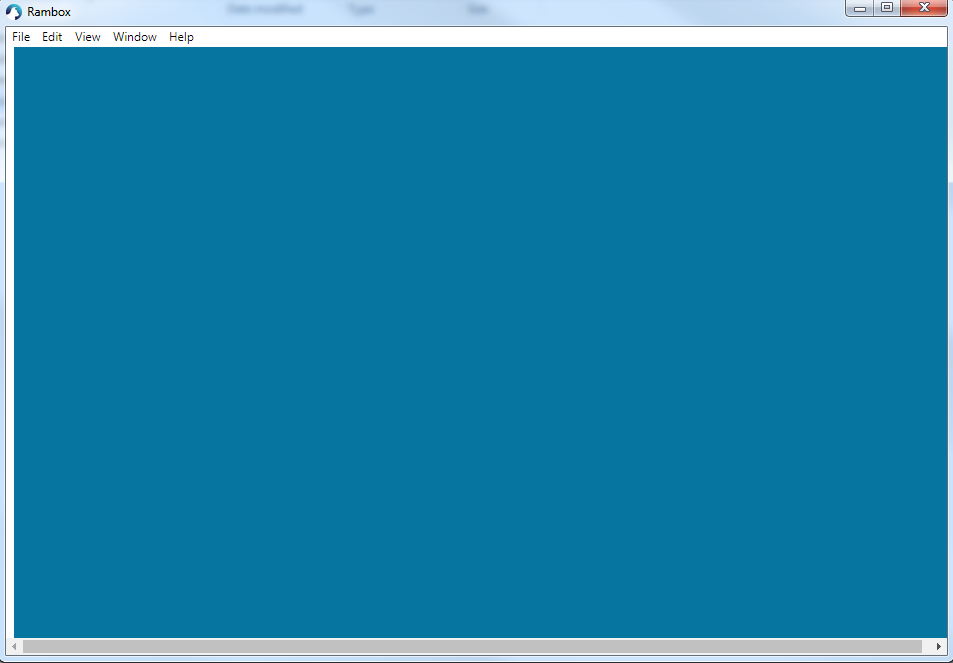The height and width of the screenshot is (663, 953).
Task: Click the Rambox logo icon in title bar
Action: (x=13, y=12)
